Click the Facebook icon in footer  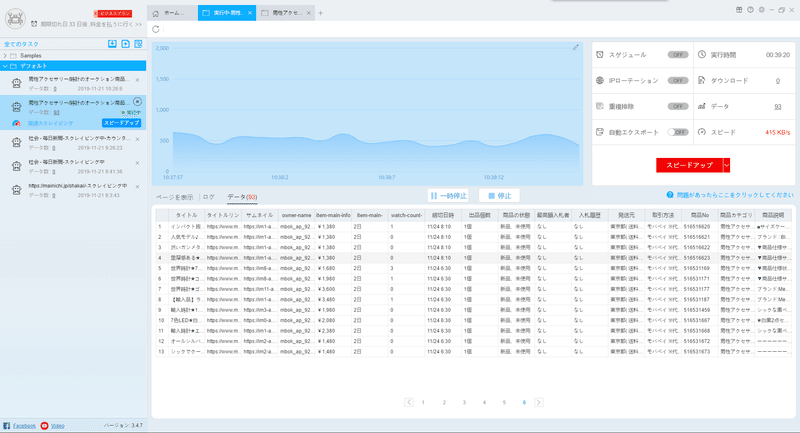(7, 425)
